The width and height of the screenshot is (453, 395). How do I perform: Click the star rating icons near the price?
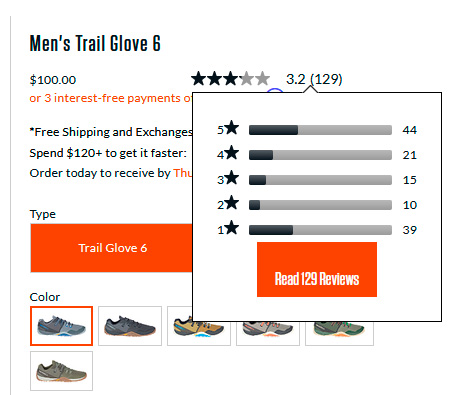pos(230,79)
